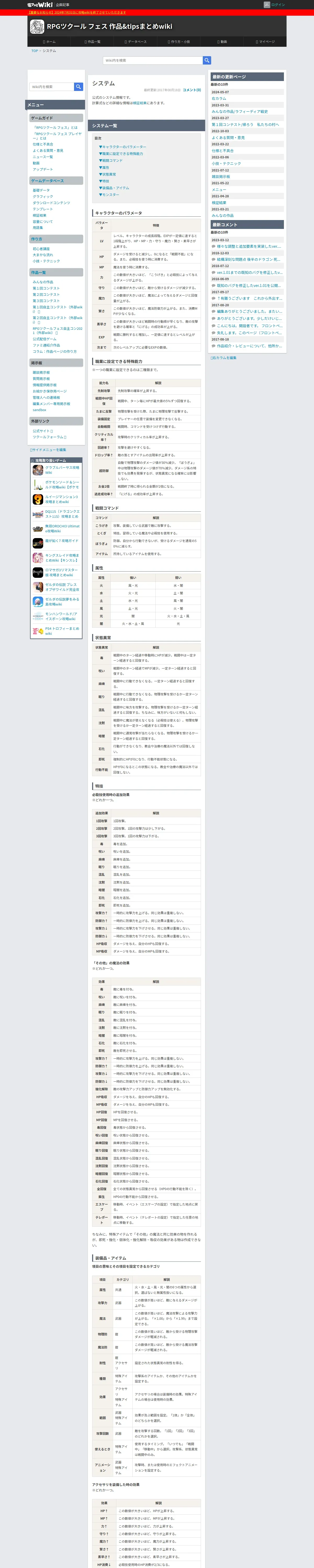Open the 無双OROCHI3 Ultimate game icon

click(x=38, y=528)
